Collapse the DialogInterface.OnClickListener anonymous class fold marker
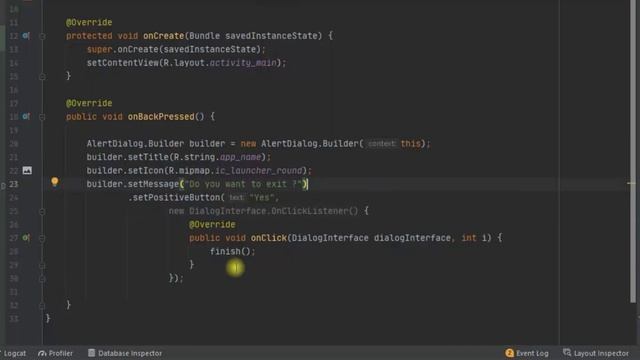This screenshot has width=640, height=360. (x=42, y=211)
